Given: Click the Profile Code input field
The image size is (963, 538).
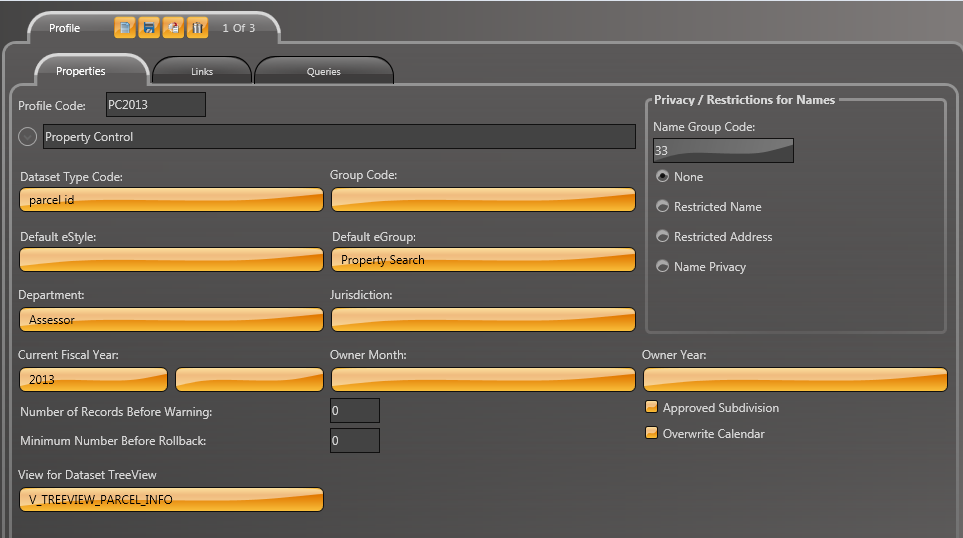Looking at the screenshot, I should click(155, 104).
